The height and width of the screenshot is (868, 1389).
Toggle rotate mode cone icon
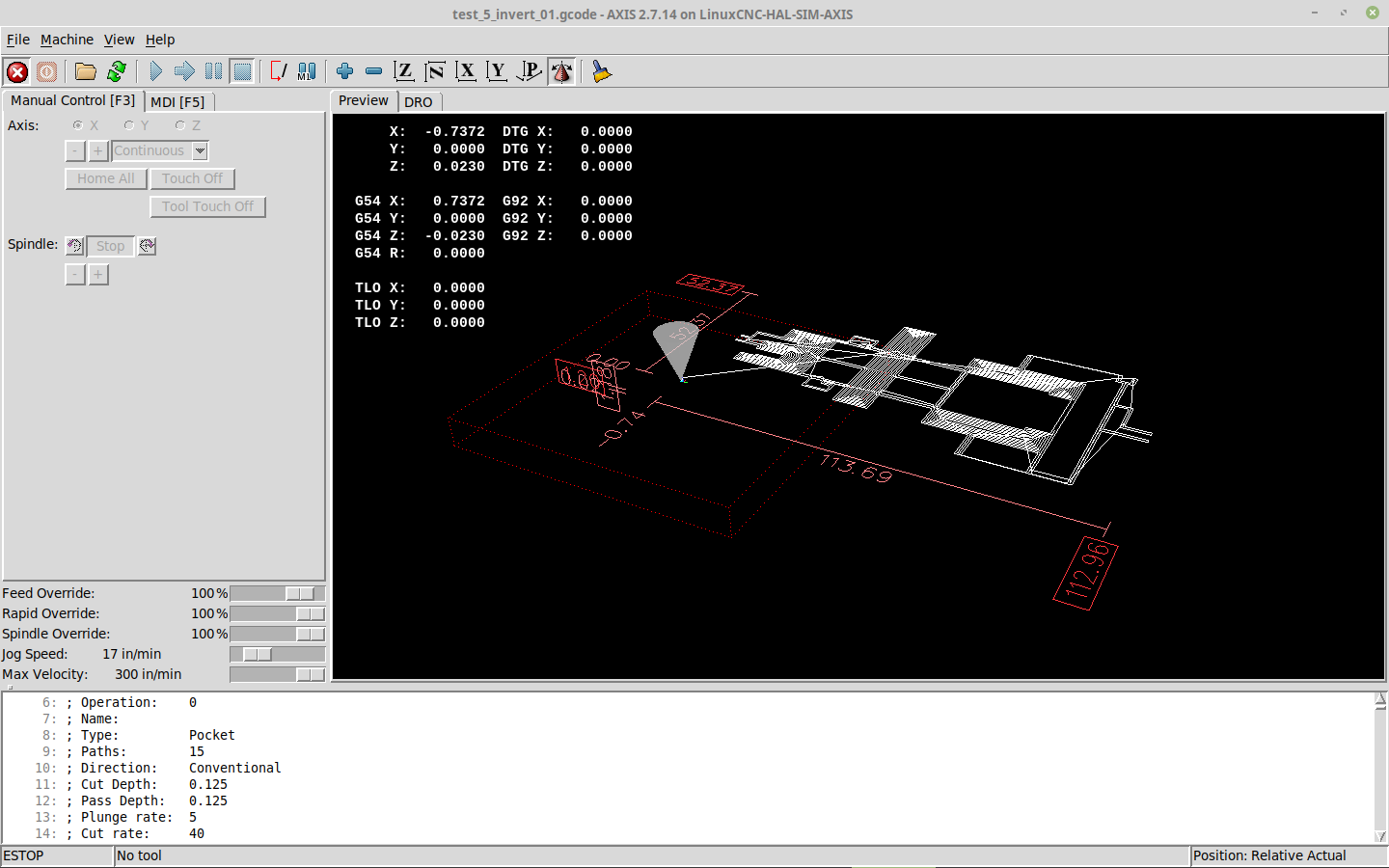point(561,71)
